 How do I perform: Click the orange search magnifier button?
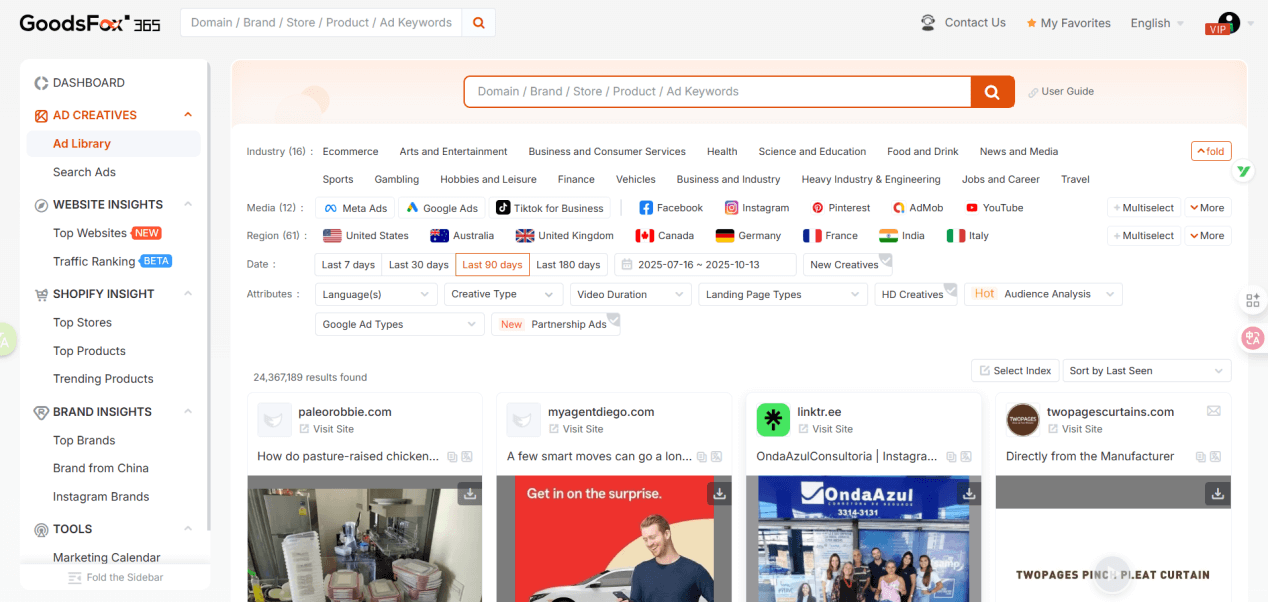tap(992, 92)
